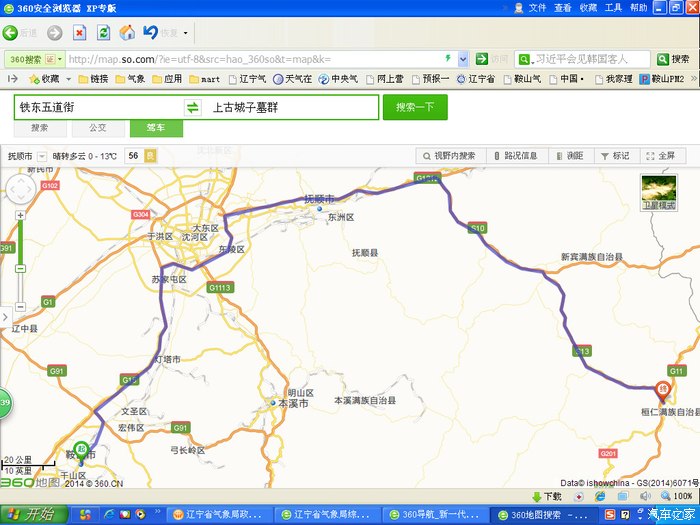Click the browser 搜索 button with magnifier

(x=673, y=59)
